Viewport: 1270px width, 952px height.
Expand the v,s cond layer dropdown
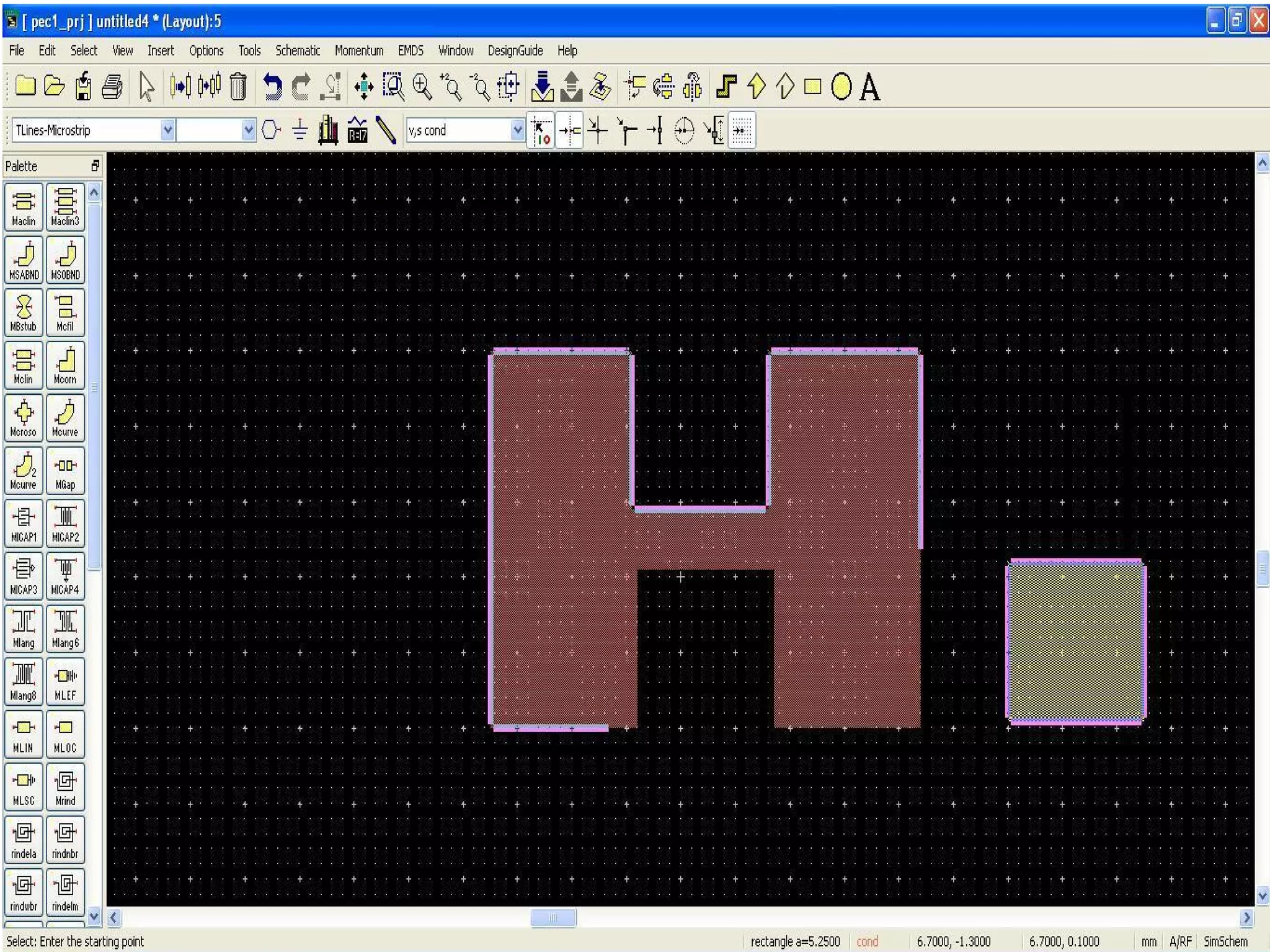[517, 130]
